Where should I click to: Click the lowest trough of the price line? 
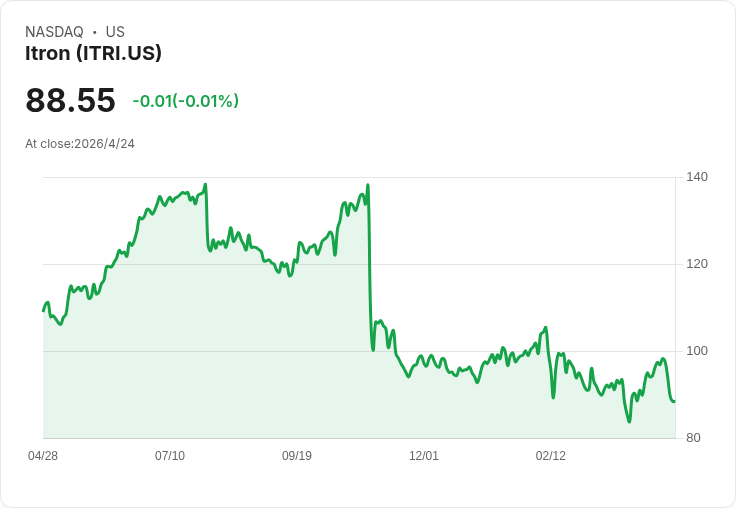pos(629,421)
